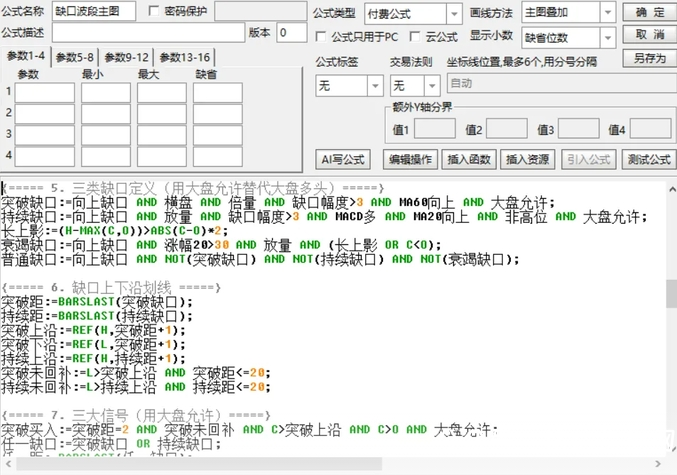Click the 公式描述 input field

149,32
